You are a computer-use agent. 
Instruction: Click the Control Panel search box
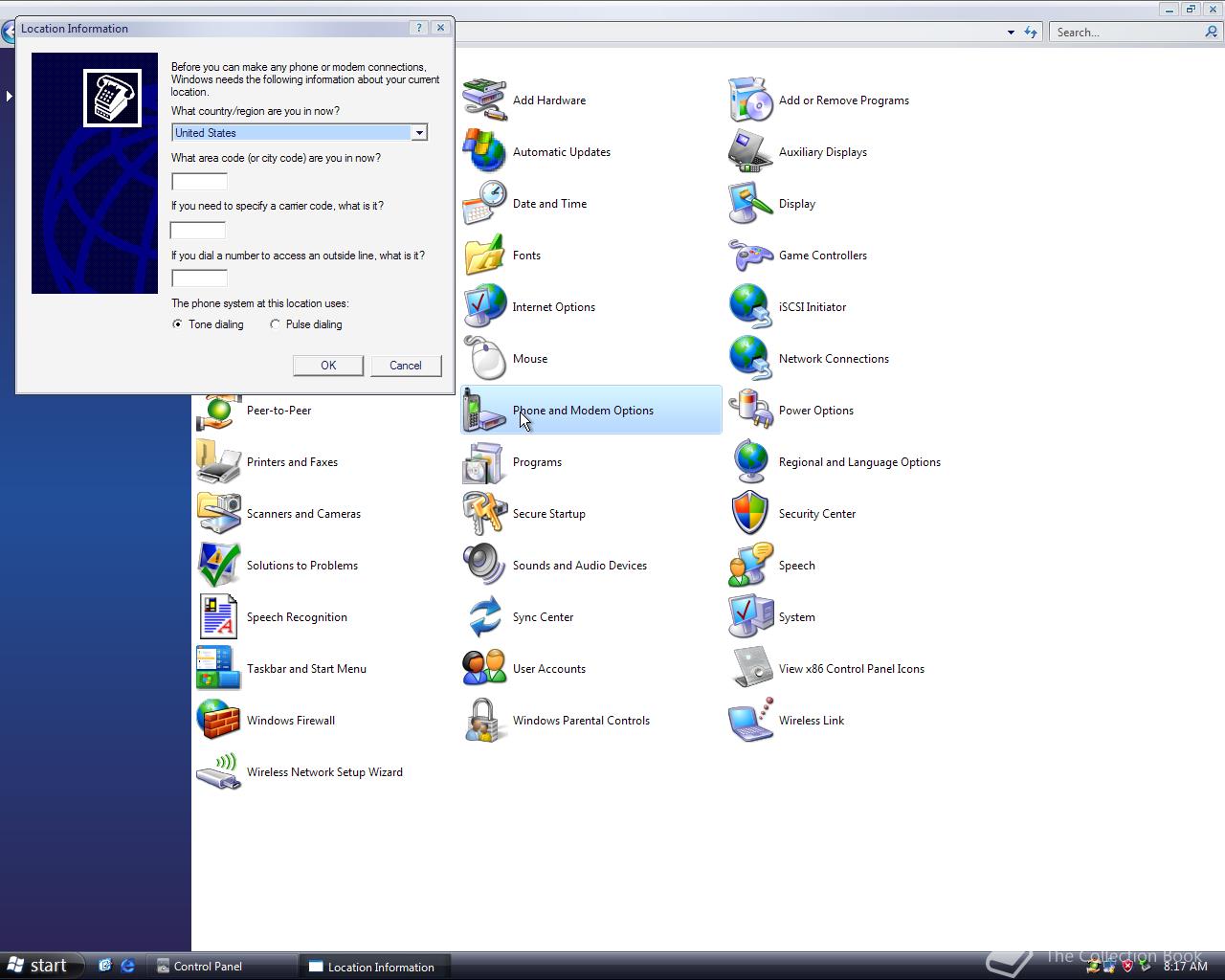click(1125, 33)
